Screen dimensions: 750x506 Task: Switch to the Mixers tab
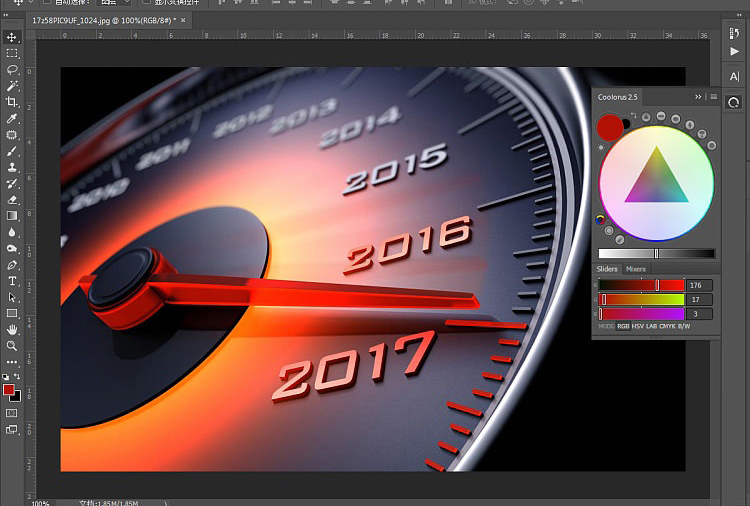click(x=636, y=269)
